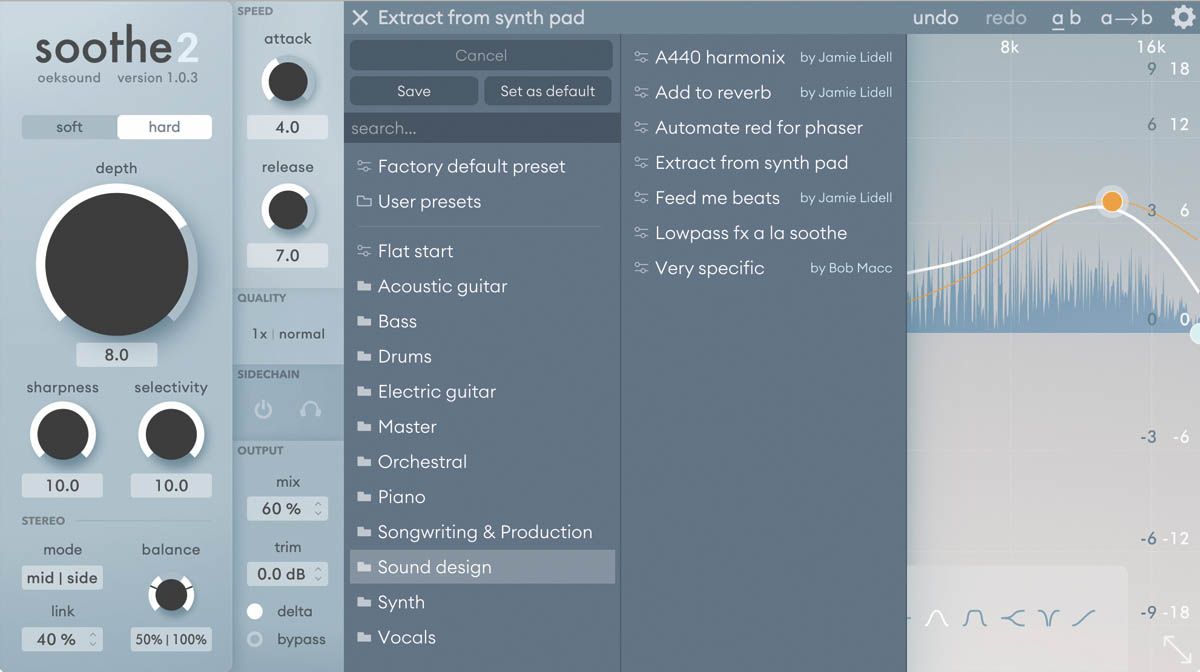Choose the high-shelf slope filter shape icon
Screen dimensions: 1200x672
[1084, 619]
